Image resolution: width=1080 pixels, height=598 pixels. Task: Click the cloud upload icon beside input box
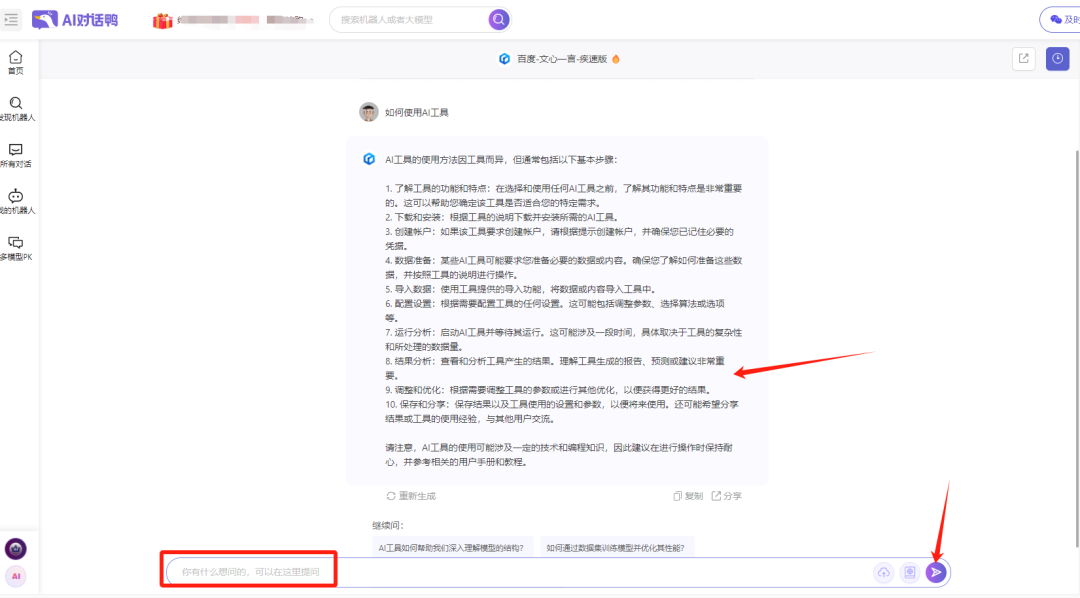pyautogui.click(x=883, y=572)
